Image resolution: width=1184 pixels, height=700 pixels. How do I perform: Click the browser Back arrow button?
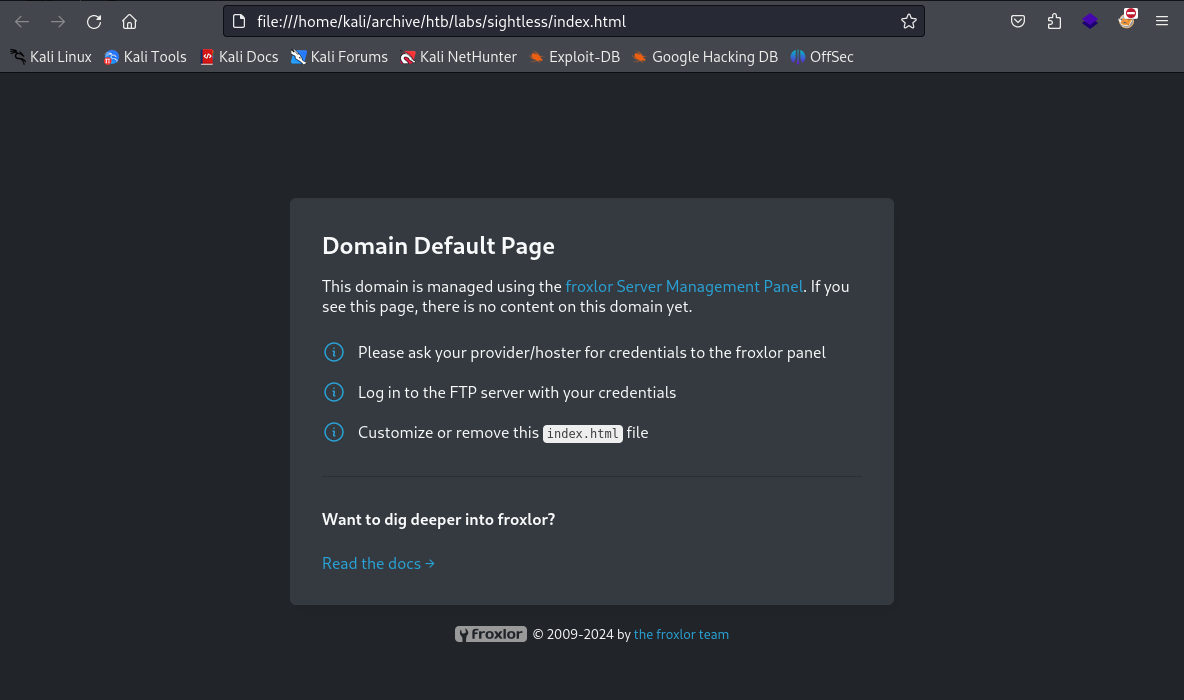pyautogui.click(x=22, y=22)
